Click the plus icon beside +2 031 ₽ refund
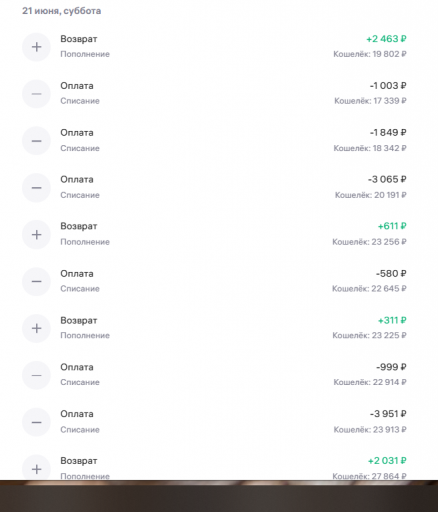Screen dimensions: 438x512 coord(36,468)
